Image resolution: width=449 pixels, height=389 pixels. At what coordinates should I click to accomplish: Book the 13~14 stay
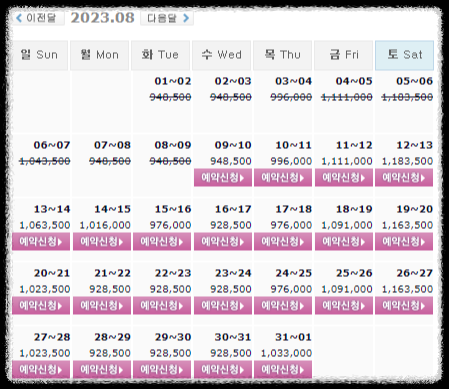[x=41, y=241]
